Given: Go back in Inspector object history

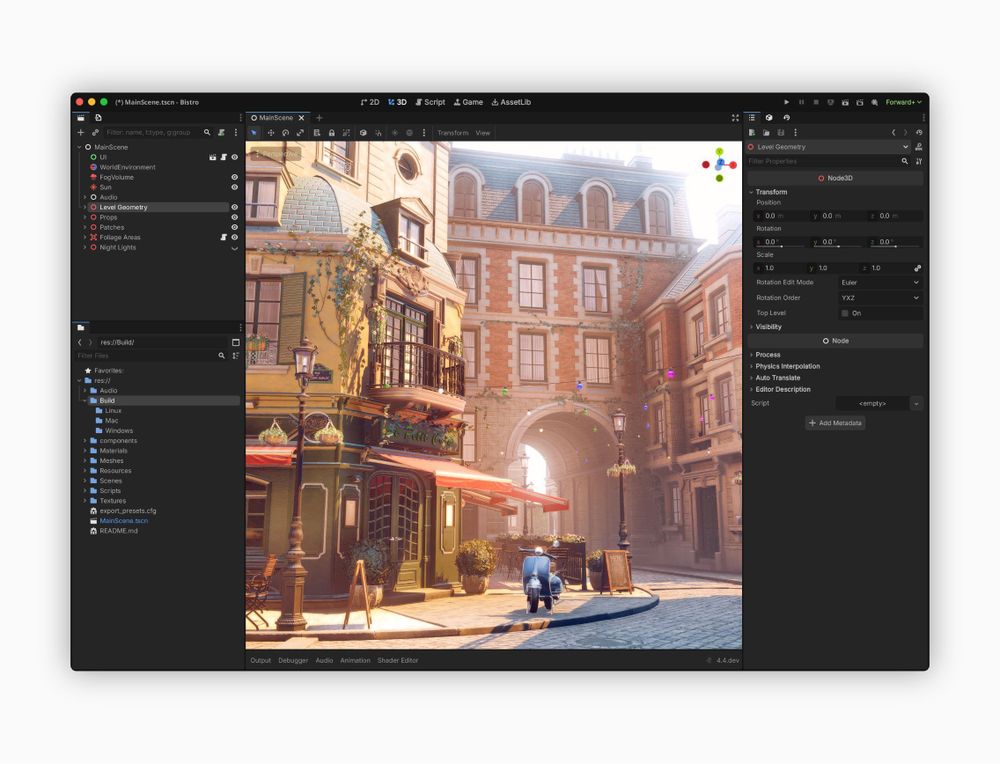Looking at the screenshot, I should pos(893,133).
